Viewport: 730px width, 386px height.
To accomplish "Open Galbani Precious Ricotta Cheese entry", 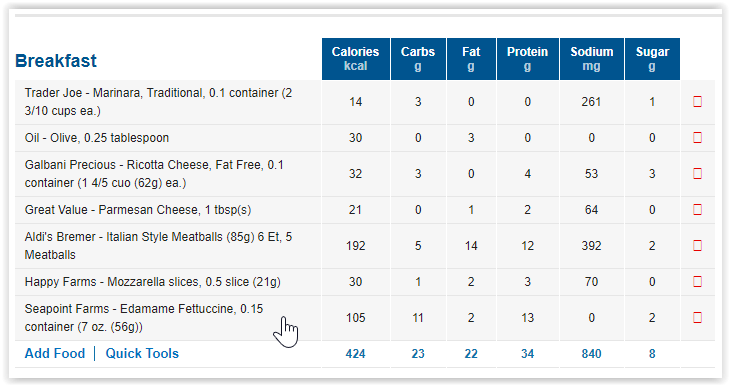I will click(154, 174).
